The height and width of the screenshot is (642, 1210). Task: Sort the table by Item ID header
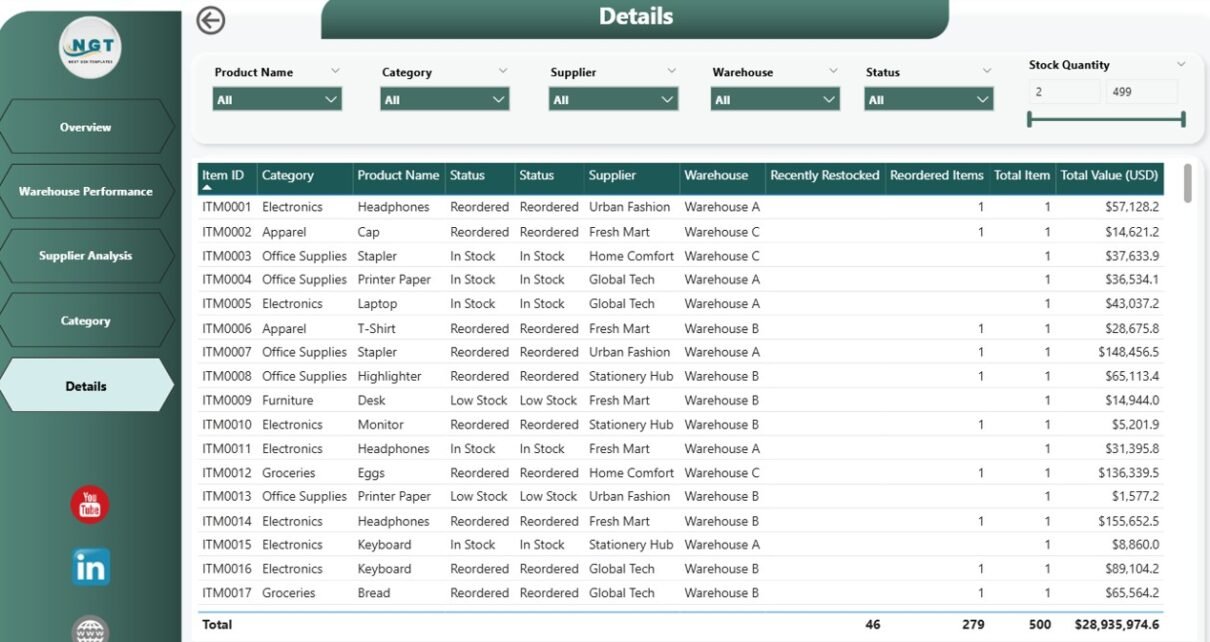[x=221, y=176]
